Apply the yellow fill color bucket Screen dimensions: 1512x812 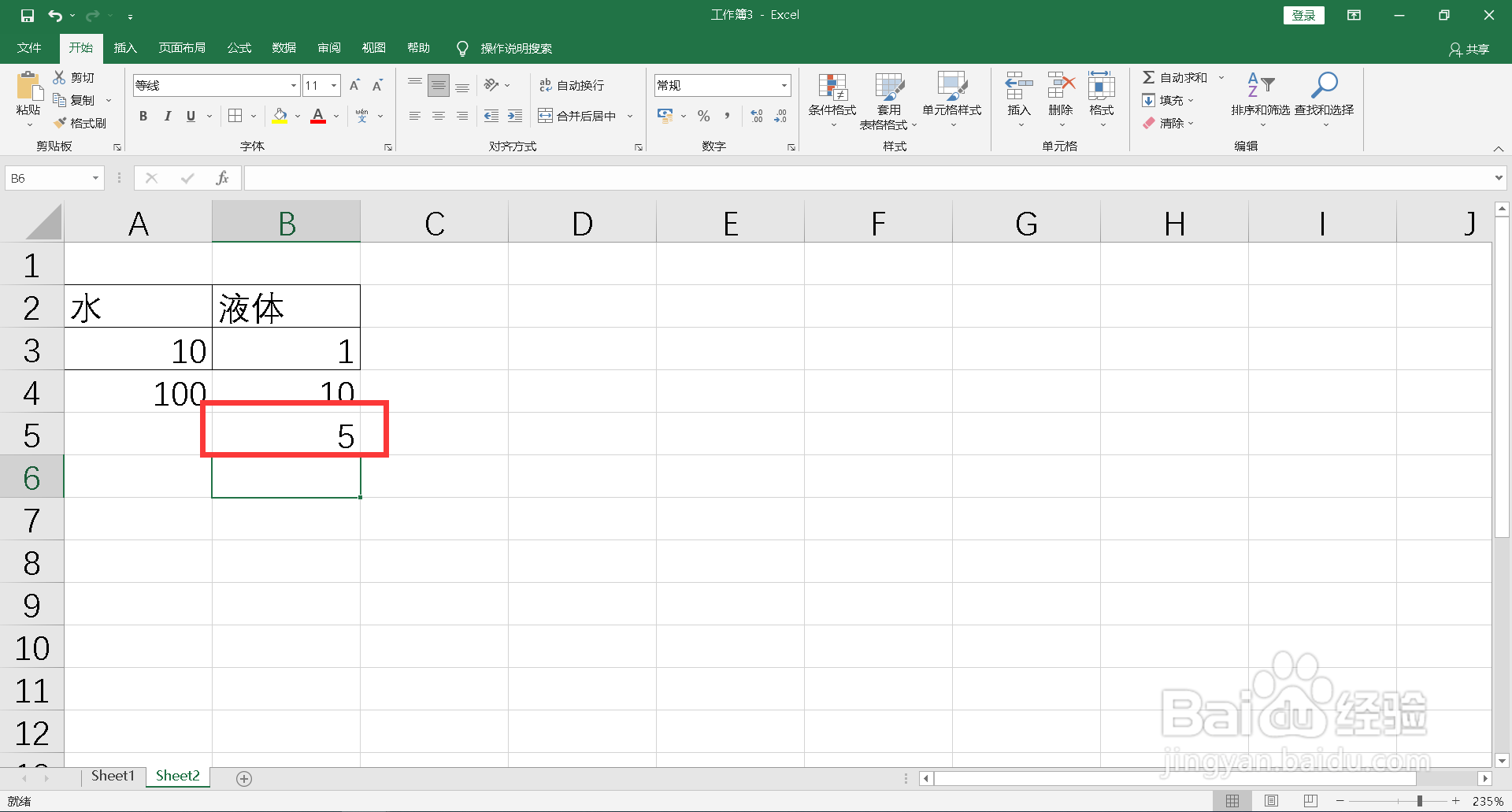click(280, 116)
